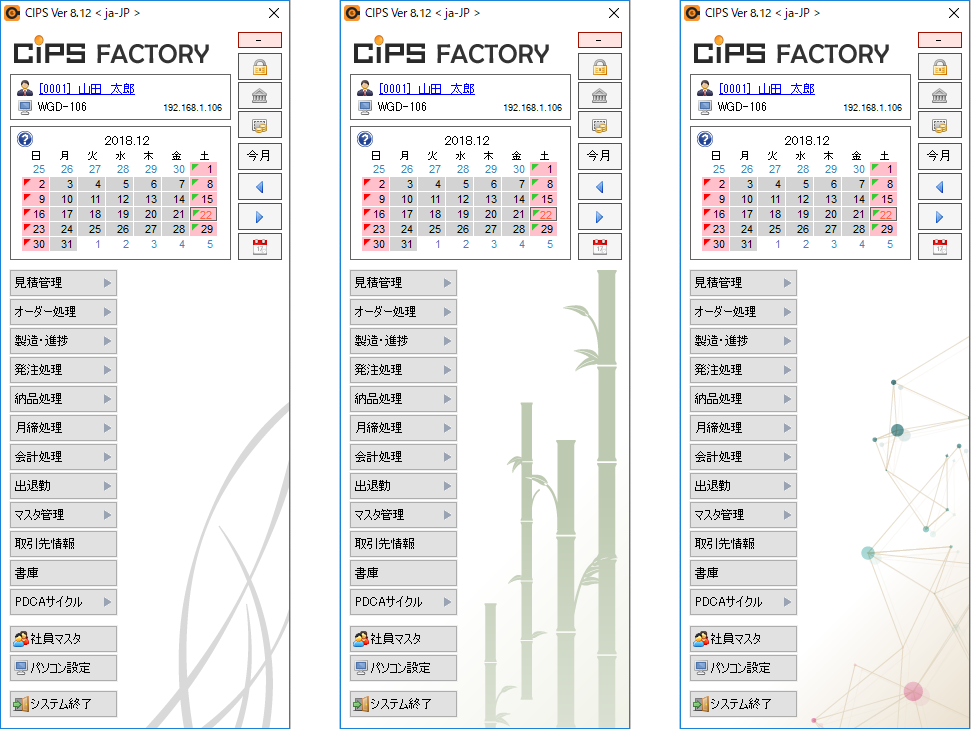Expand オーダー処理 menu in swirl-background window
Viewport: 971px width, 729px height.
pyautogui.click(x=63, y=312)
